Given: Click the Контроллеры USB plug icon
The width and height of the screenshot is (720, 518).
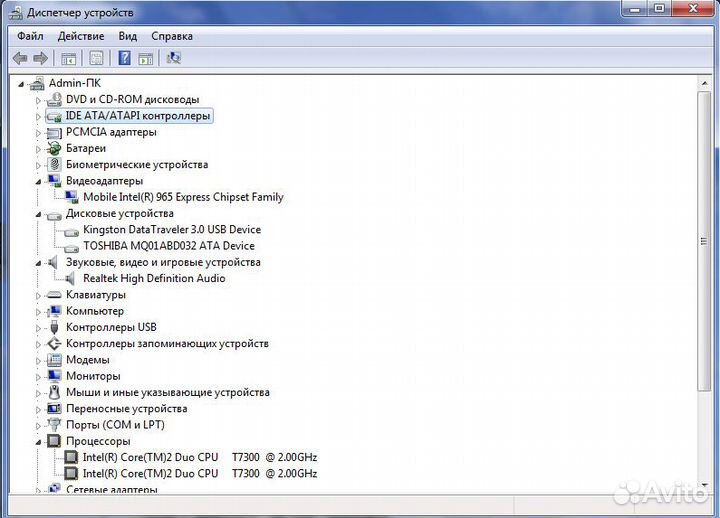Looking at the screenshot, I should tap(54, 327).
